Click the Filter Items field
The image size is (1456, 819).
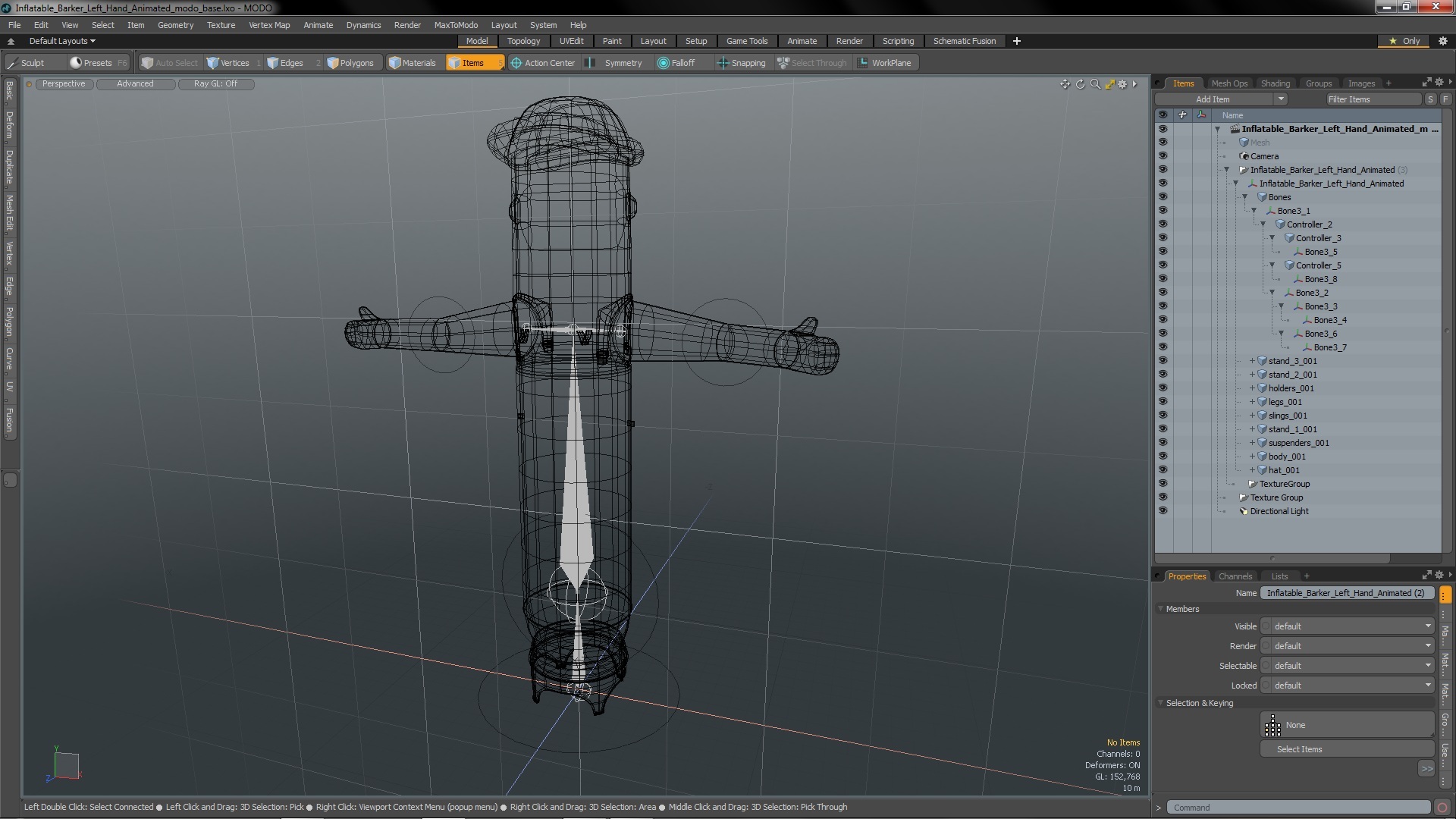click(1373, 99)
